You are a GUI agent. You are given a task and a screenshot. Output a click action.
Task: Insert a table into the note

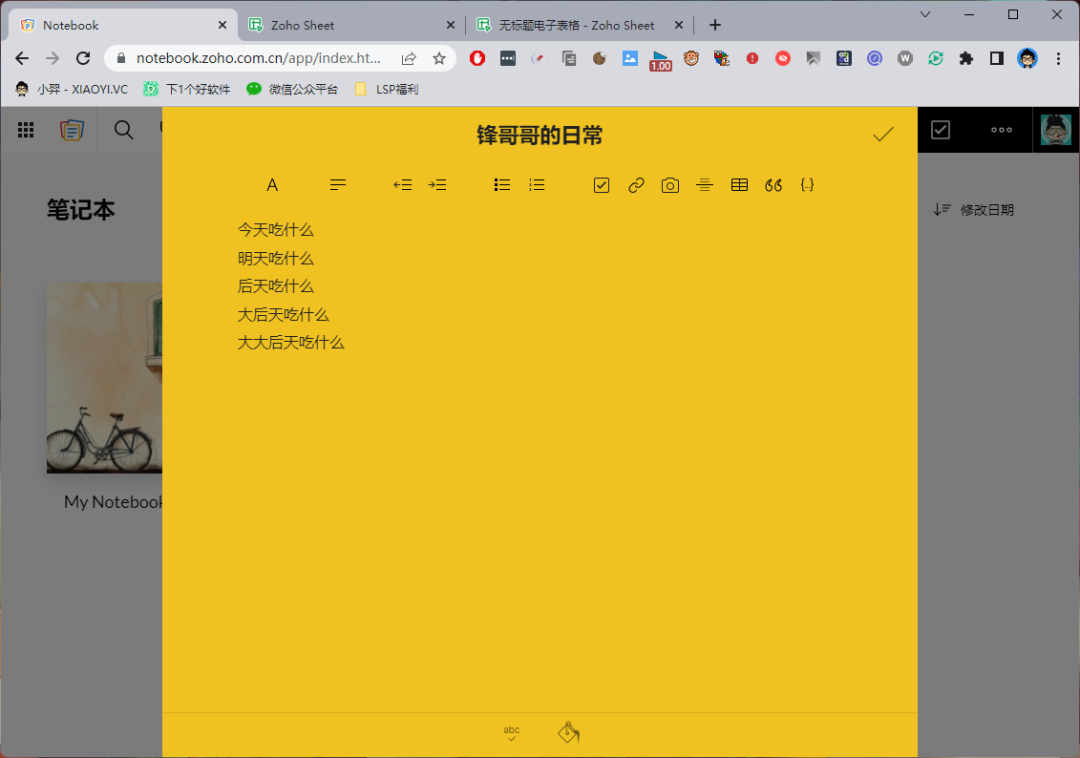click(739, 184)
